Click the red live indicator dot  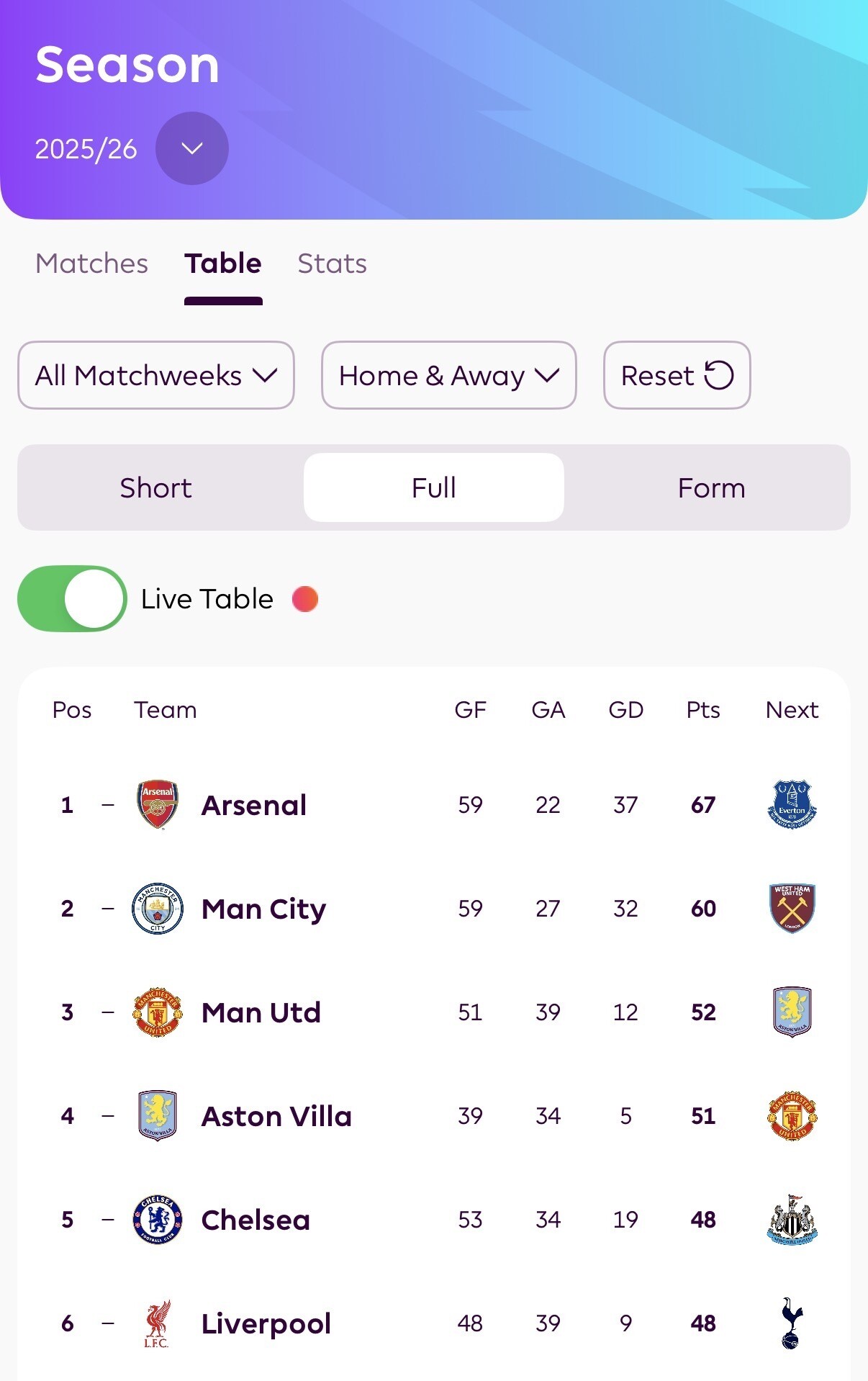tap(305, 598)
